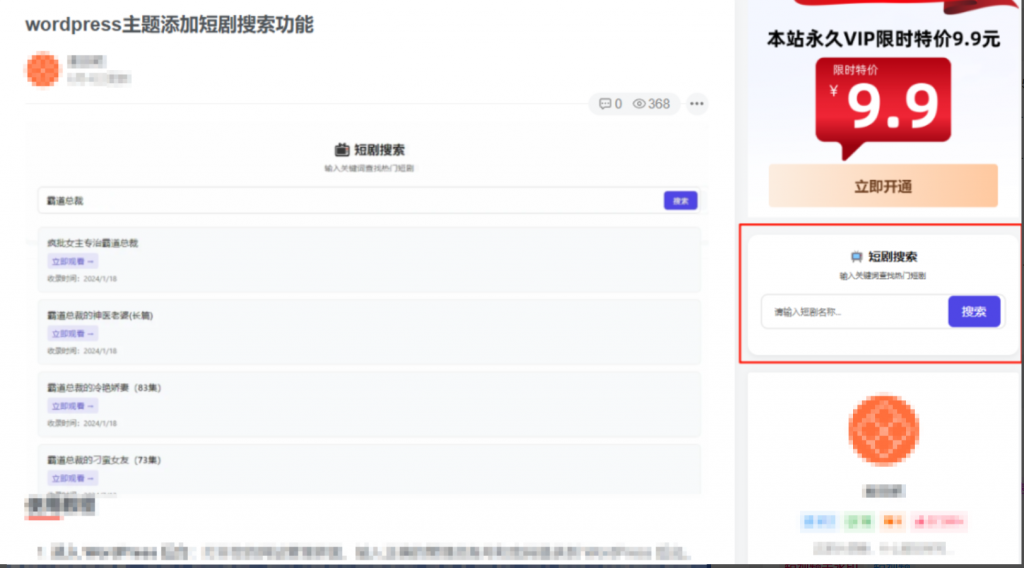Click the 搜索 button in sidebar search widget
Viewport: 1024px width, 568px height.
974,311
